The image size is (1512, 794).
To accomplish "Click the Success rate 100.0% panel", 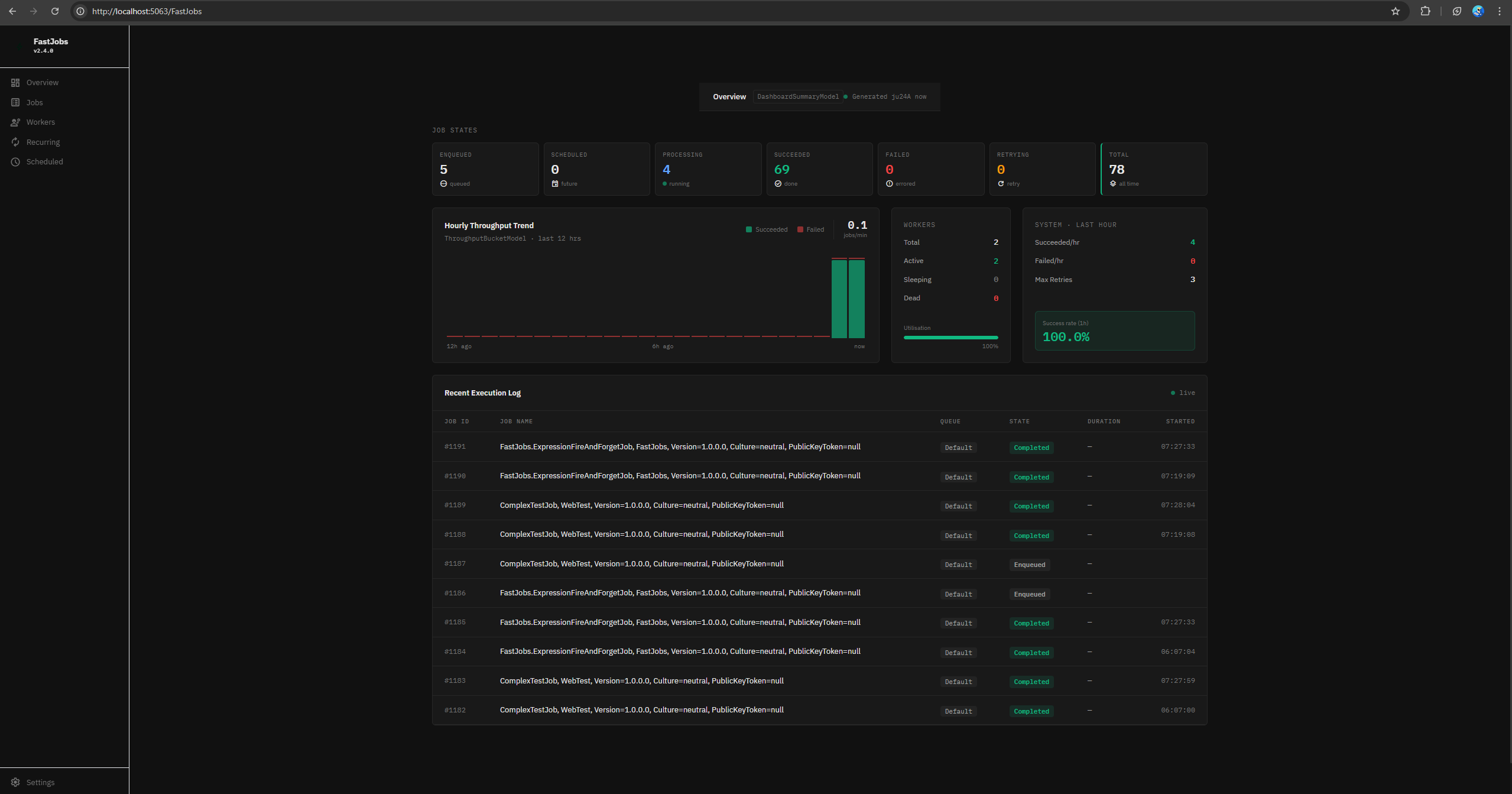I will (x=1114, y=330).
